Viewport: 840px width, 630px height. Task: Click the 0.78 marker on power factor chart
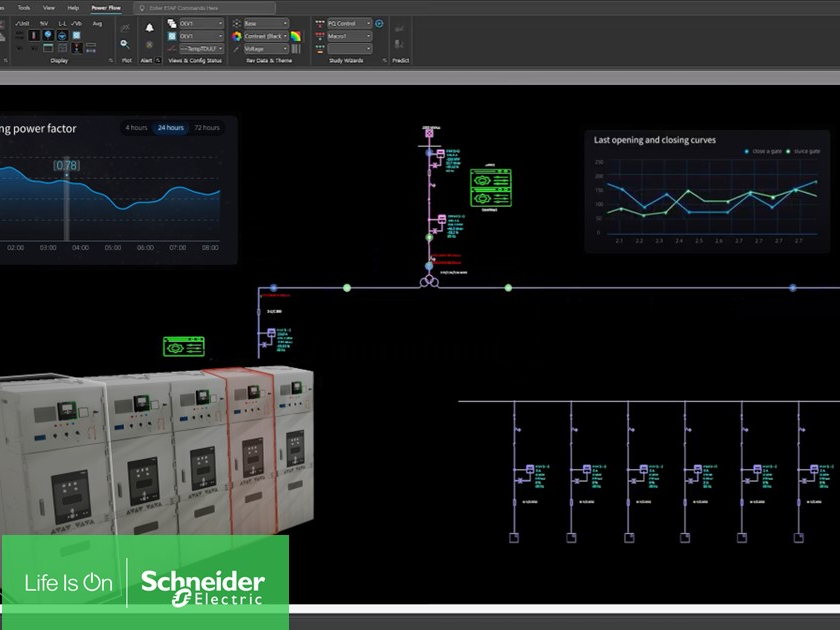click(x=66, y=165)
